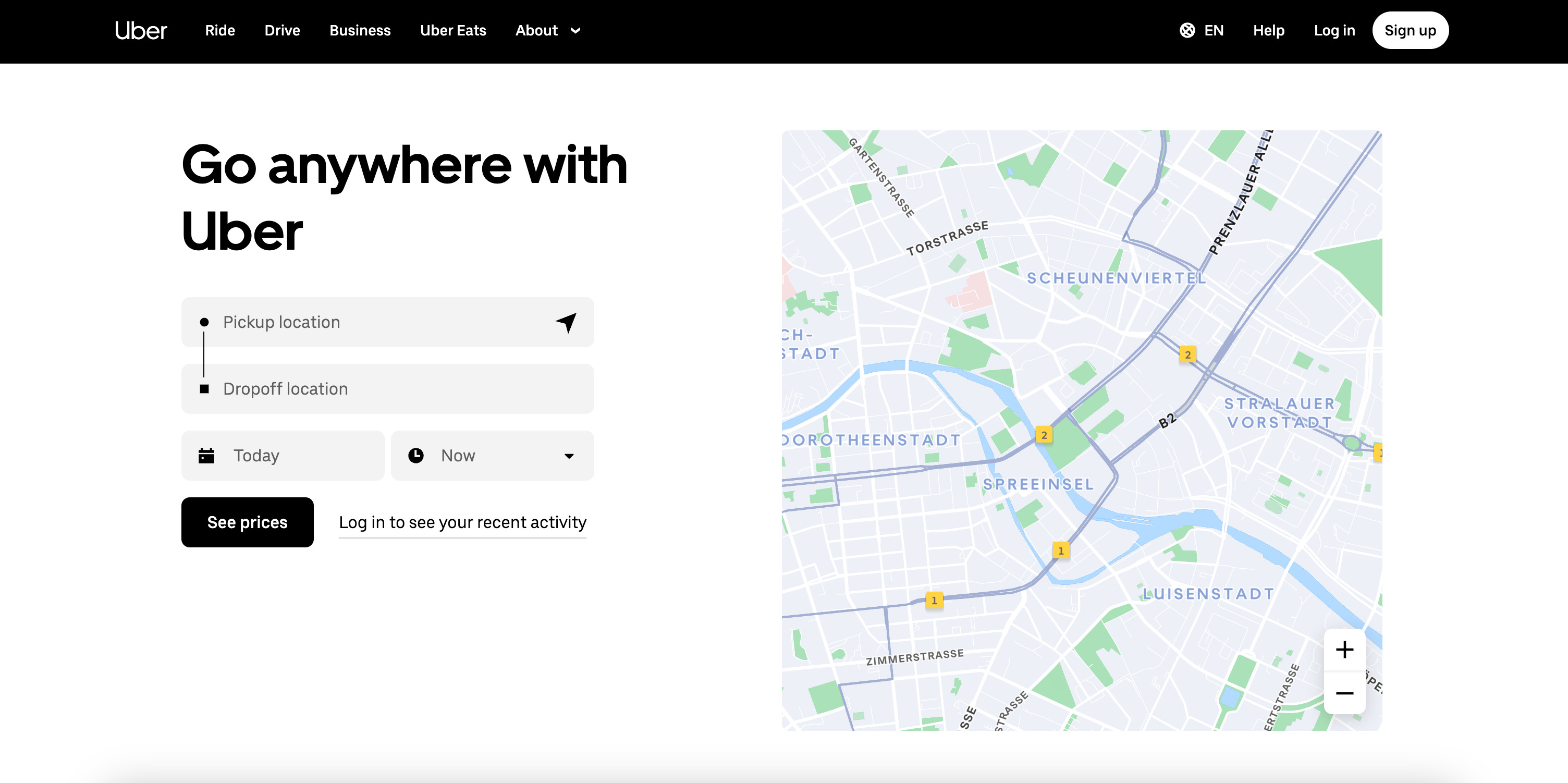Go to Uber Eats in navigation
This screenshot has height=783, width=1568.
click(x=453, y=30)
